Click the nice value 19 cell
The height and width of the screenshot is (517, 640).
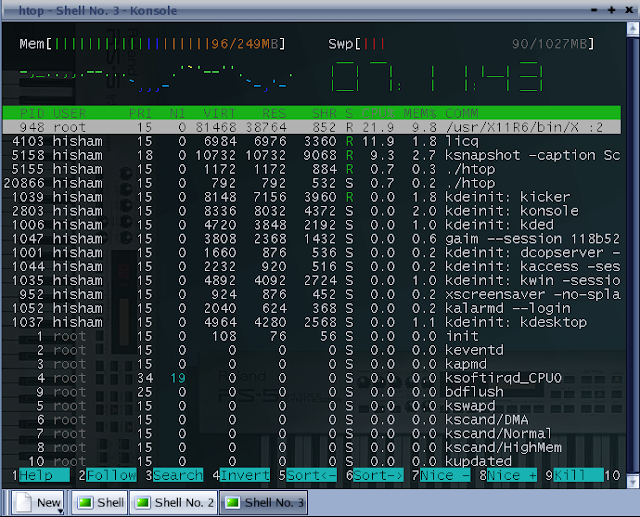pyautogui.click(x=178, y=378)
